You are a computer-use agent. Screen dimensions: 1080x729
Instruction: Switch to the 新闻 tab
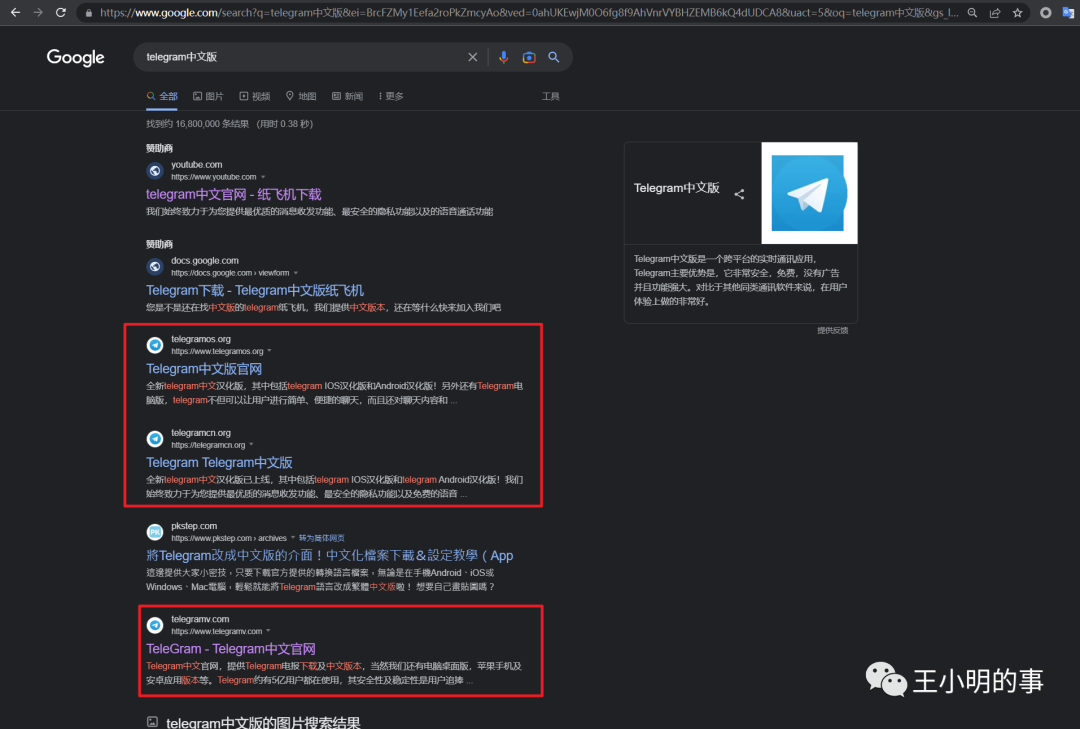(x=347, y=96)
